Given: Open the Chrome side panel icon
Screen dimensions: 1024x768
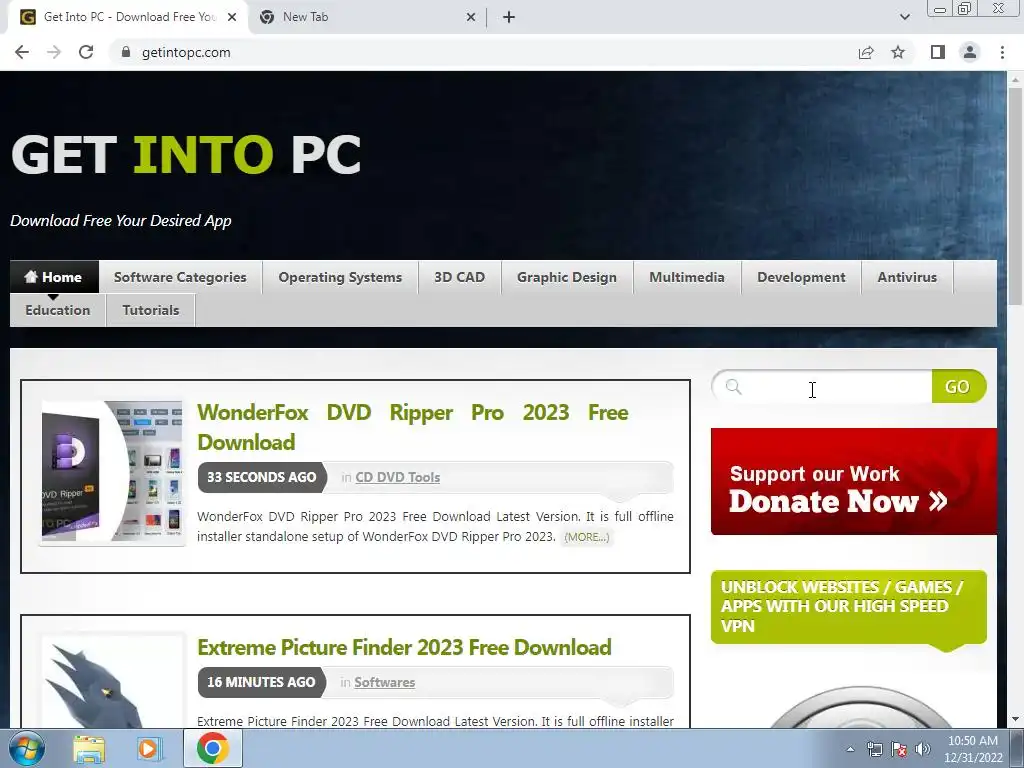Looking at the screenshot, I should (x=938, y=52).
